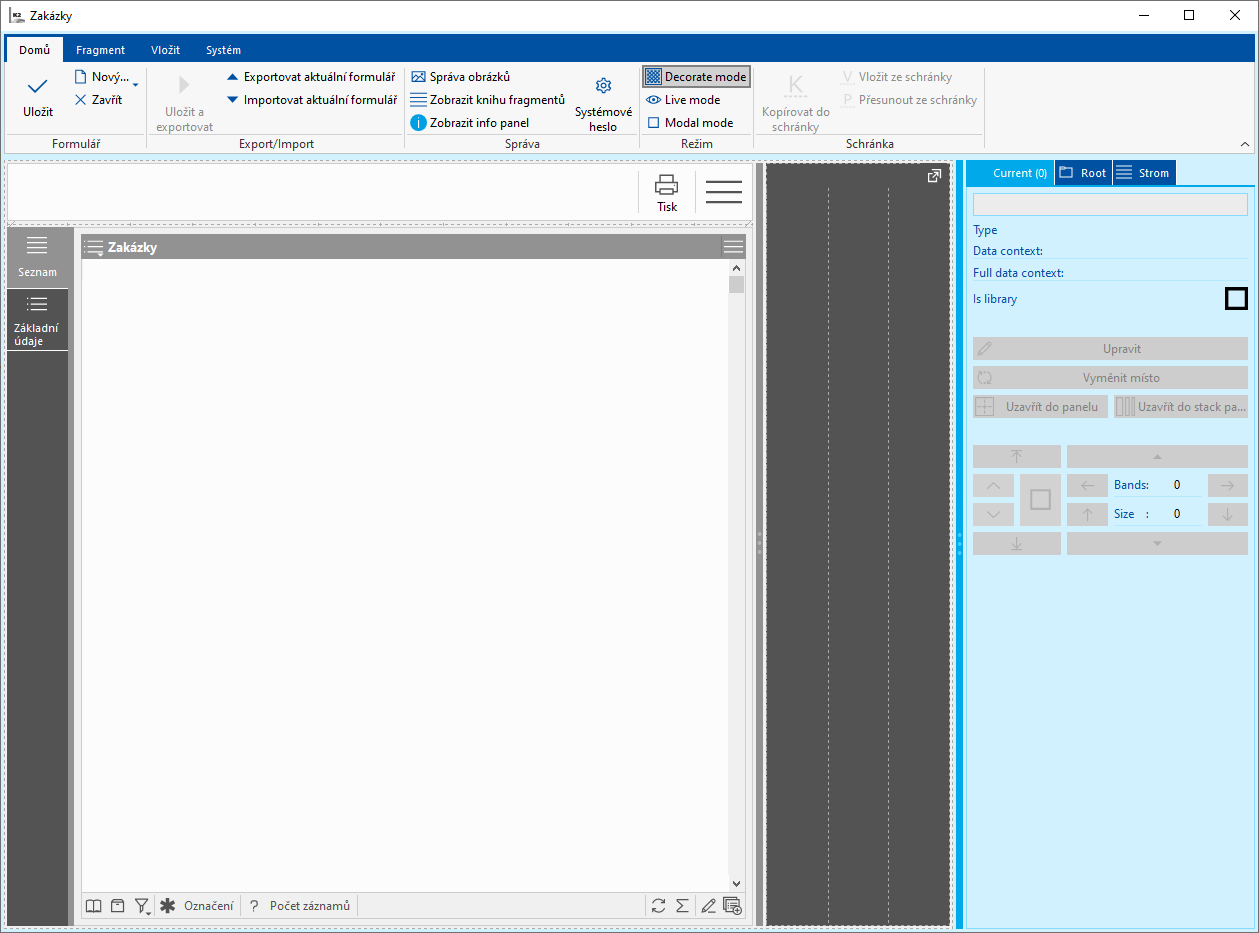Open the Fragment ribbon tab

[101, 50]
